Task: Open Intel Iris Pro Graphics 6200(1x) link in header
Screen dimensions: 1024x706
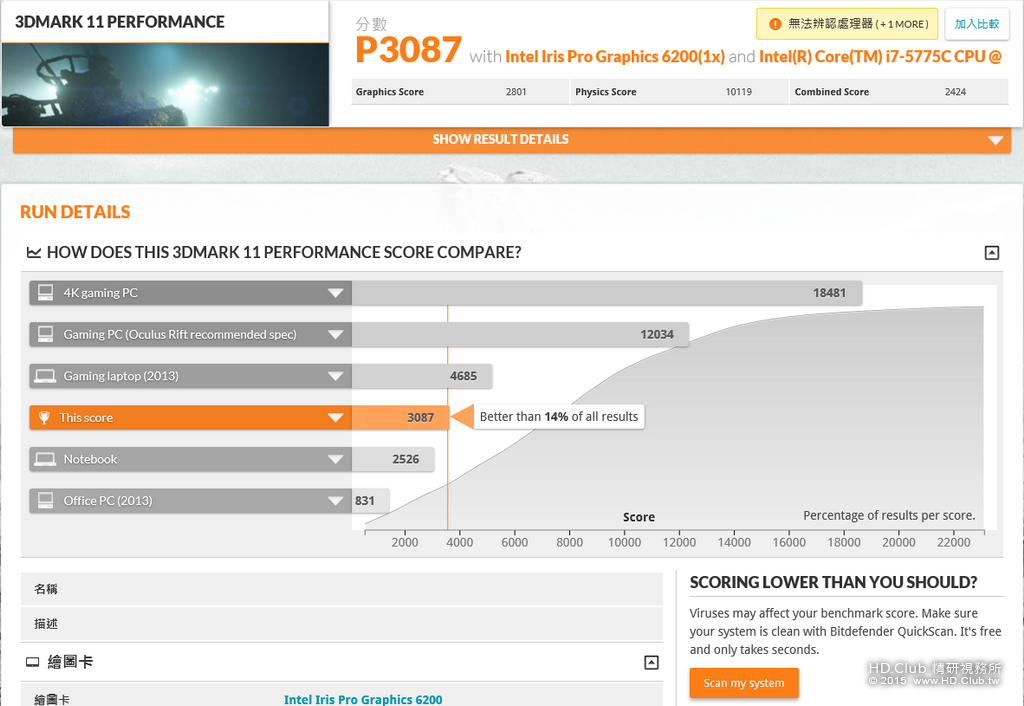Action: pyautogui.click(x=615, y=57)
